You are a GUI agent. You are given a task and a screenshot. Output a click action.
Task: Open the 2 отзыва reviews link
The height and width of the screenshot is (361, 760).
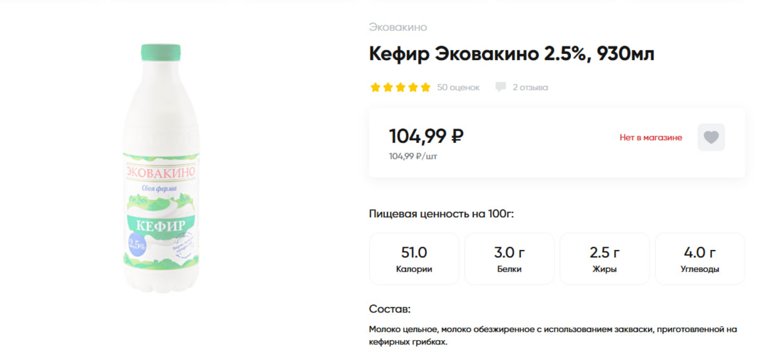(x=530, y=87)
